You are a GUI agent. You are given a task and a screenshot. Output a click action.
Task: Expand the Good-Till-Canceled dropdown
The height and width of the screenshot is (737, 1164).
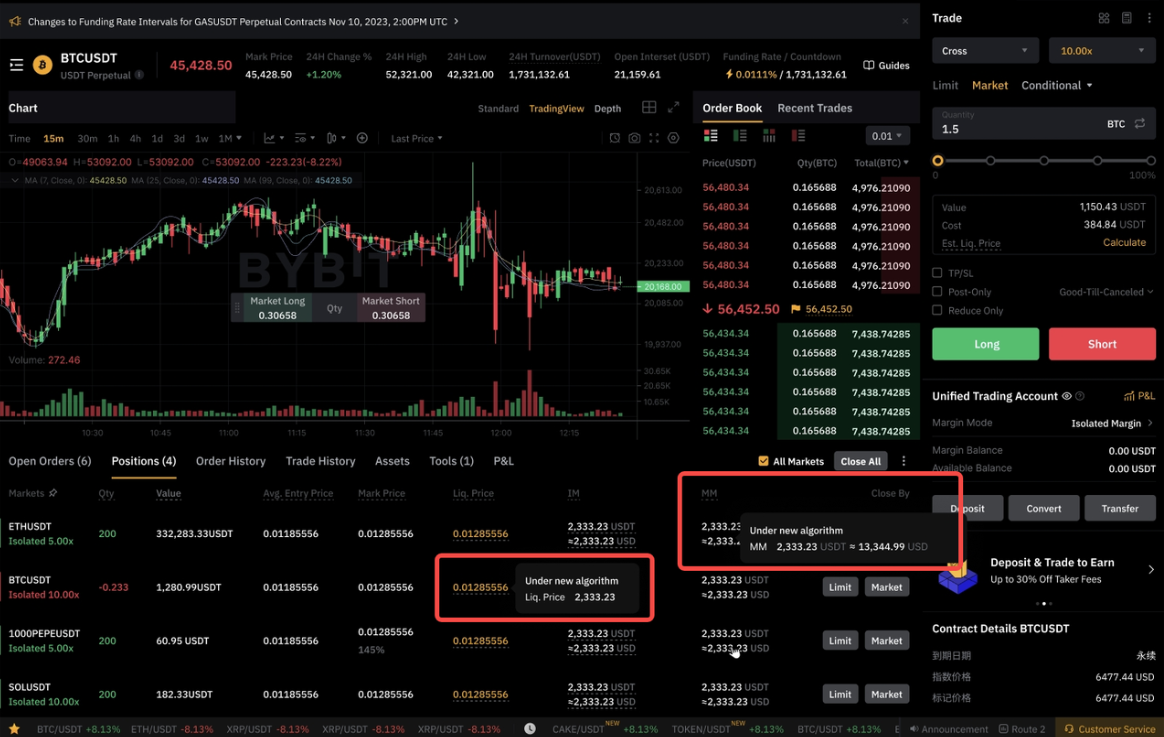1106,292
